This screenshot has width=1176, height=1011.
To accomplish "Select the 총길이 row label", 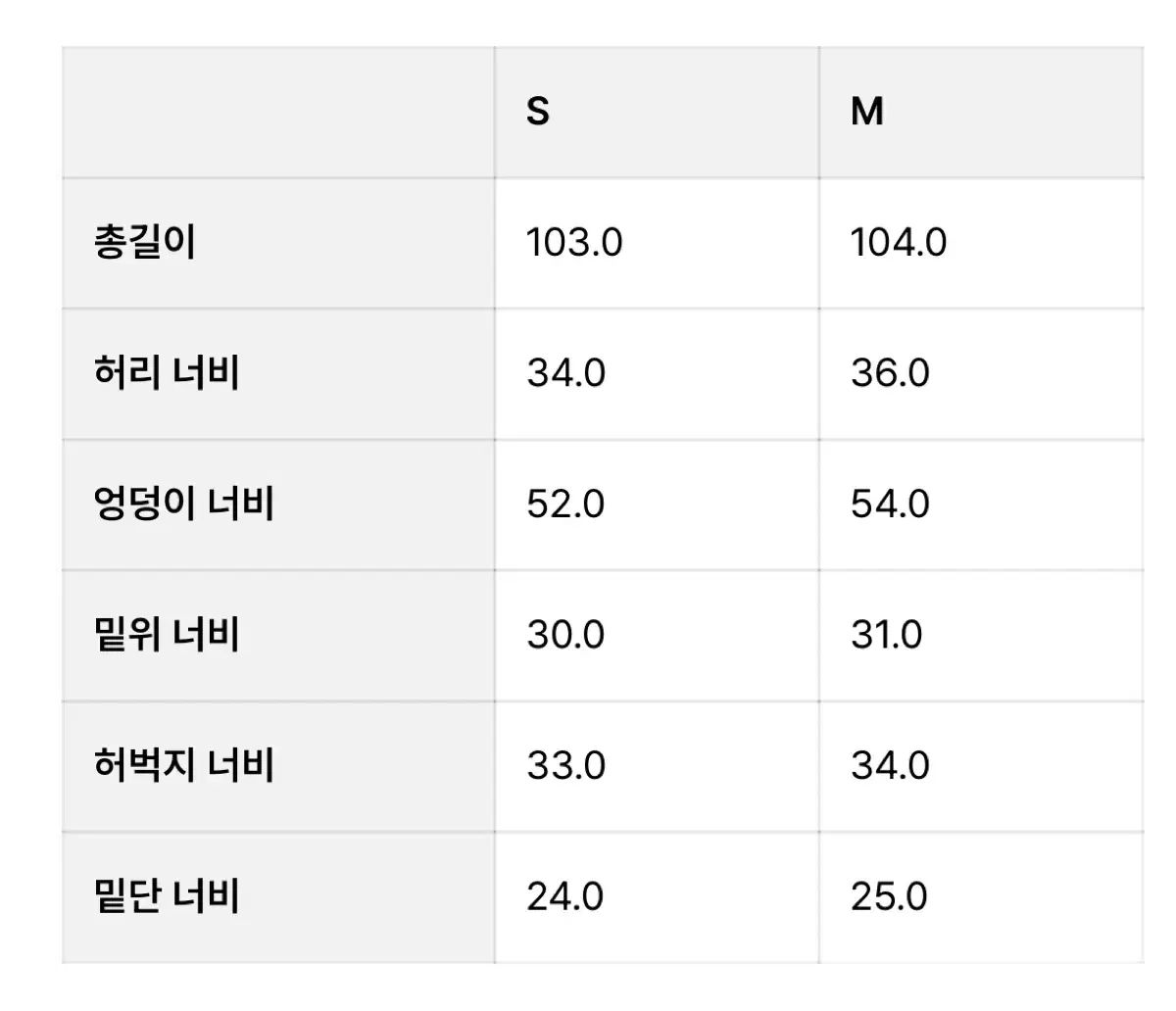I will pos(145,242).
